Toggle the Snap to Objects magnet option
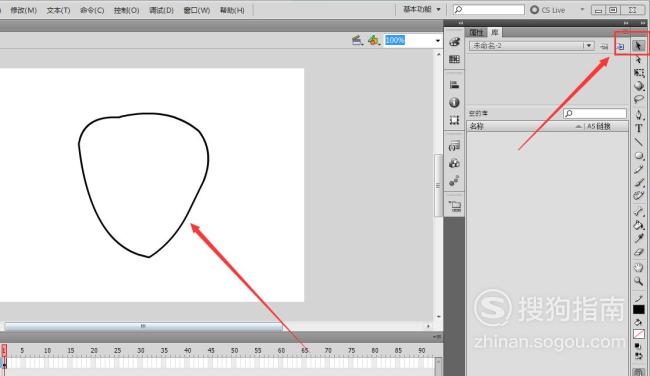 pyautogui.click(x=638, y=371)
